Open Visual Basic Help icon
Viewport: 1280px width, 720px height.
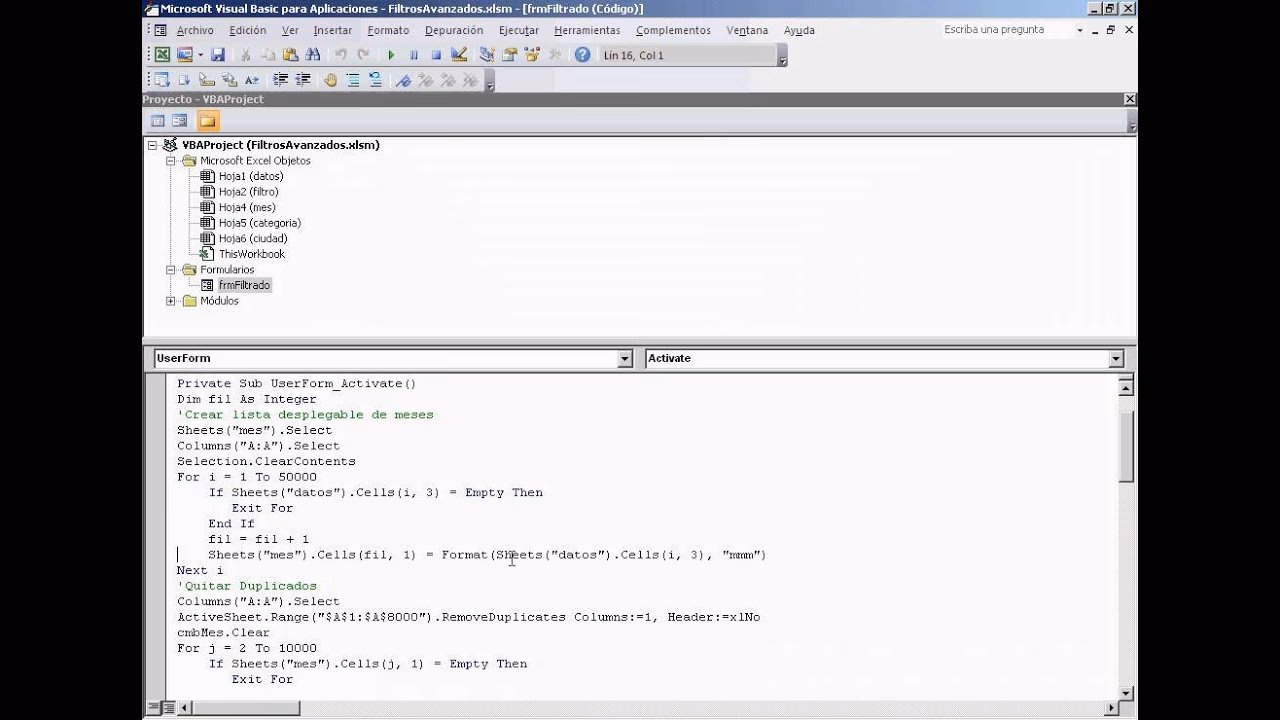point(582,55)
